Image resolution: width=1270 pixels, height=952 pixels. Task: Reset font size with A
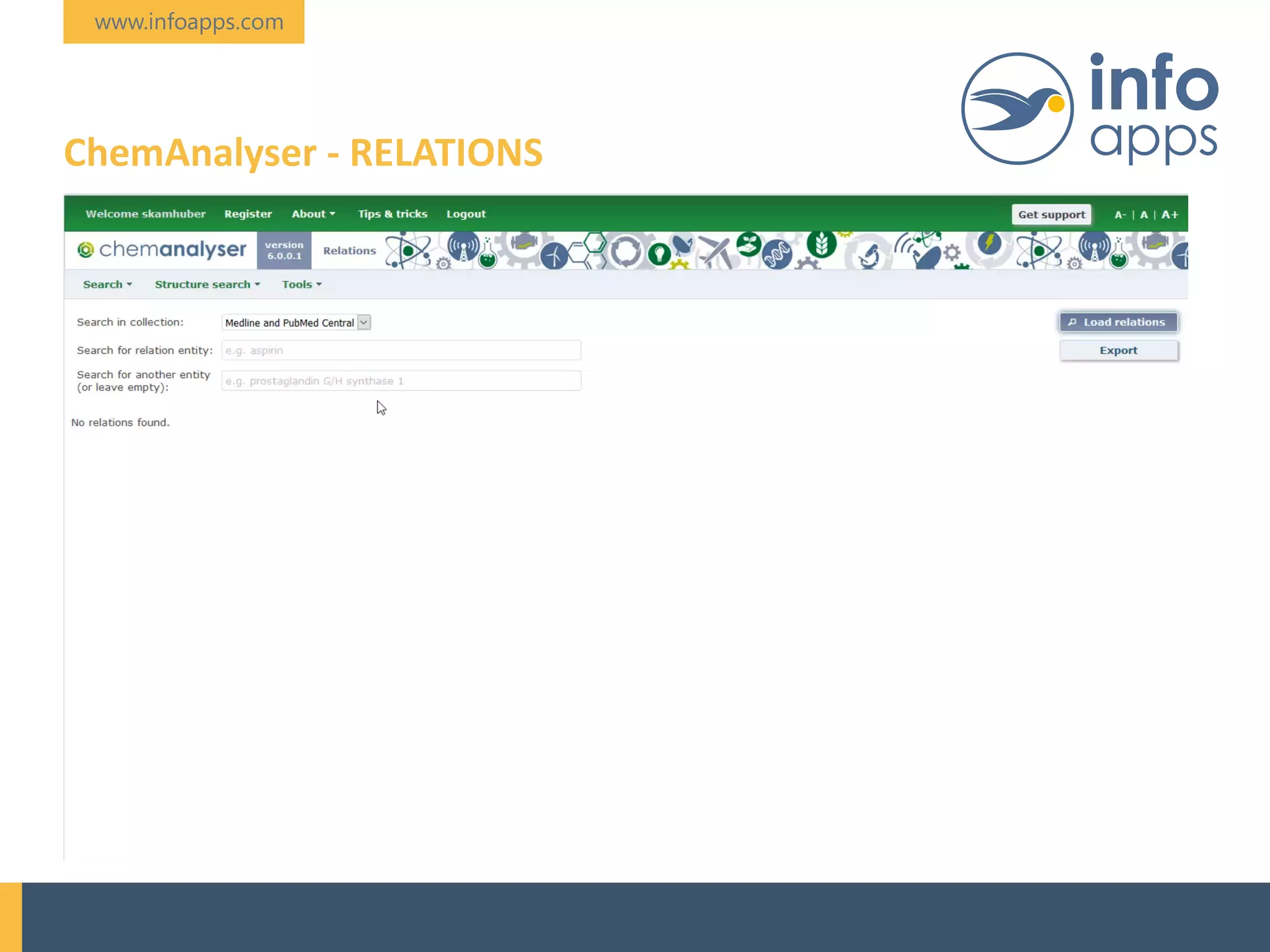click(x=1144, y=214)
